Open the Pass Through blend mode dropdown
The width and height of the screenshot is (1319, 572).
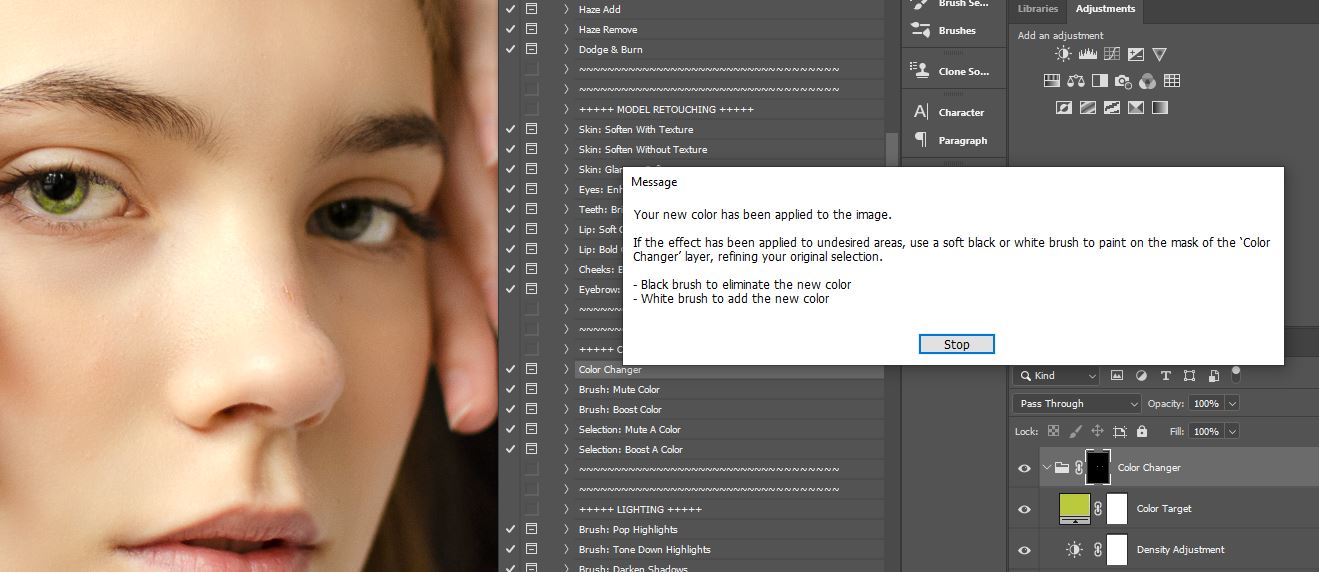coord(1076,404)
